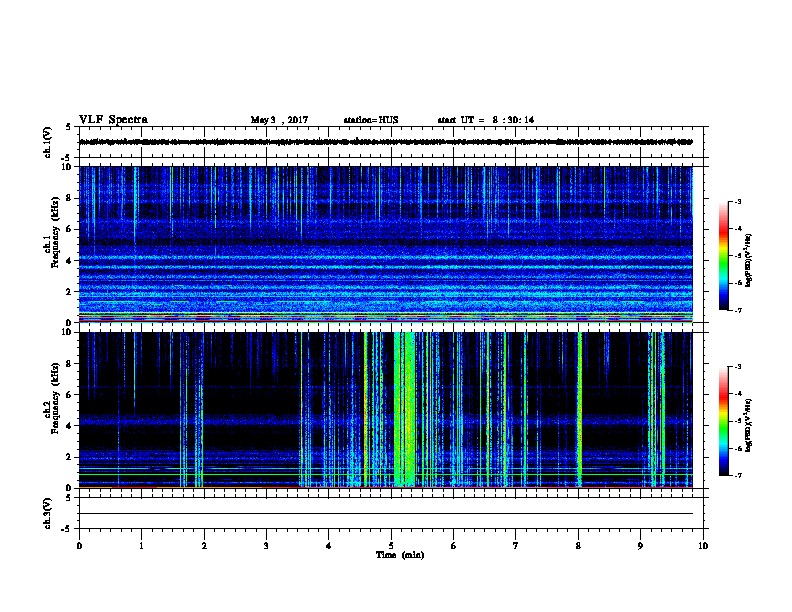
Task: Click the ch.1 blue spectrogram panel
Action: click(386, 244)
